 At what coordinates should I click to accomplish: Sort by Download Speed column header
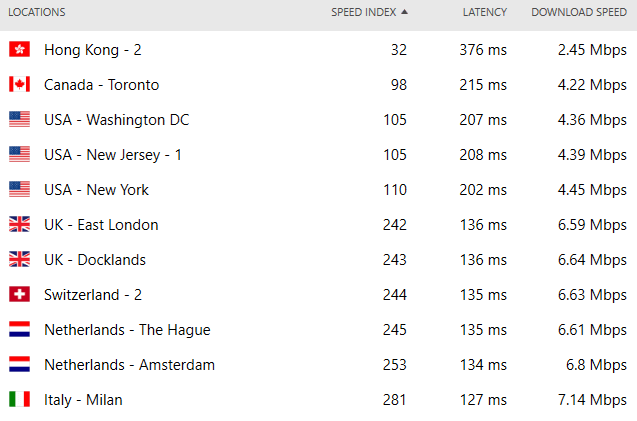click(x=579, y=12)
